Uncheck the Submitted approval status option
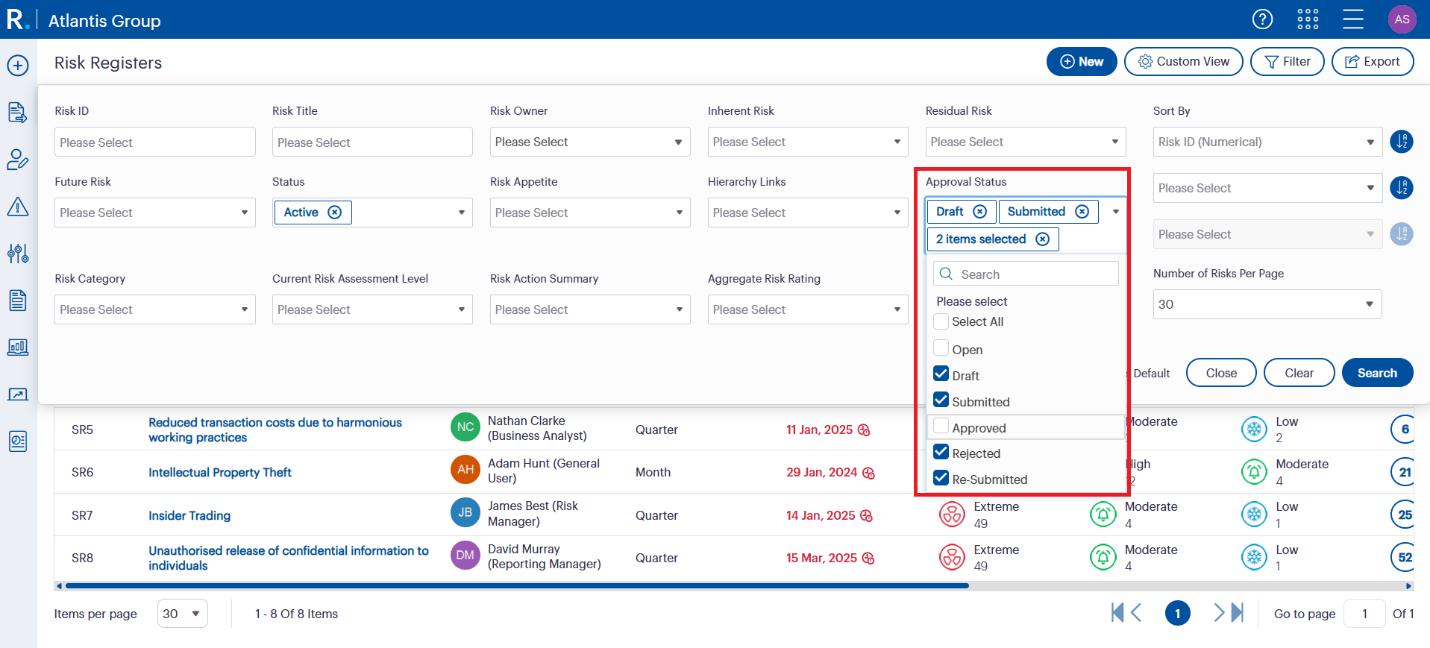The image size is (1430, 648). (x=941, y=400)
